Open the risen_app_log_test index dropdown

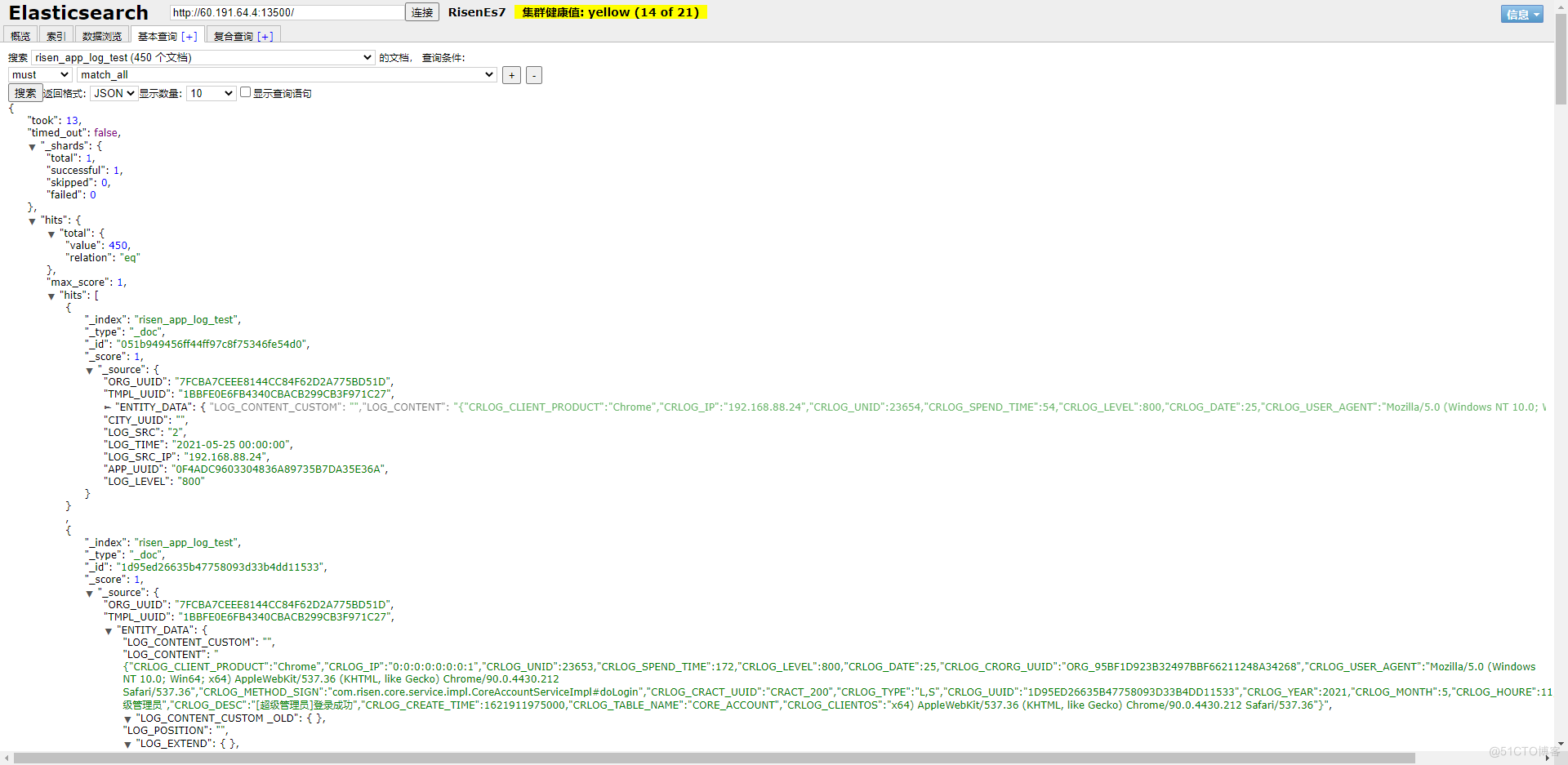[x=203, y=57]
